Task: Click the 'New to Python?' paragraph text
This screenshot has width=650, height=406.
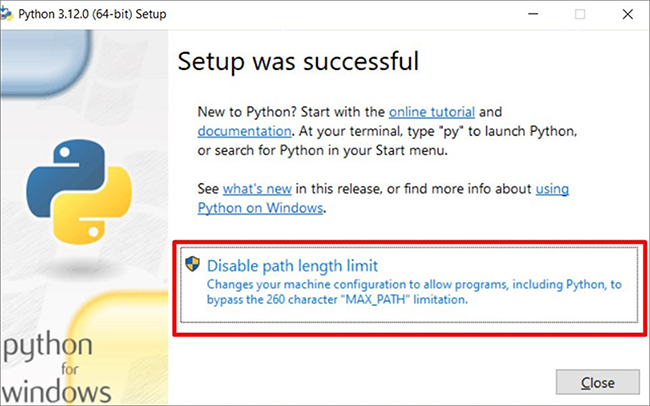Action: (387, 131)
